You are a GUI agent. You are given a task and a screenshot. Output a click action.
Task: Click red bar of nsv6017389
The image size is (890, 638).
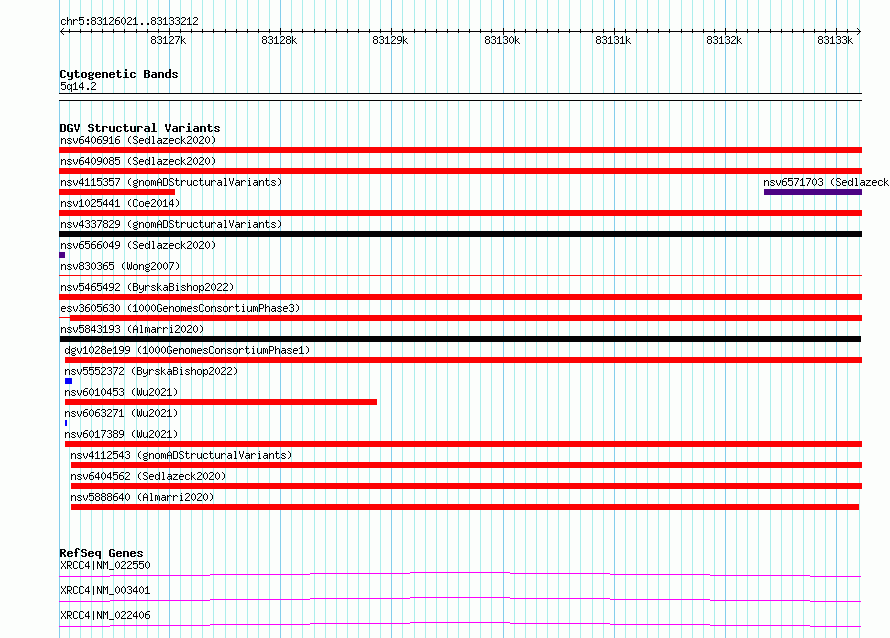463,444
